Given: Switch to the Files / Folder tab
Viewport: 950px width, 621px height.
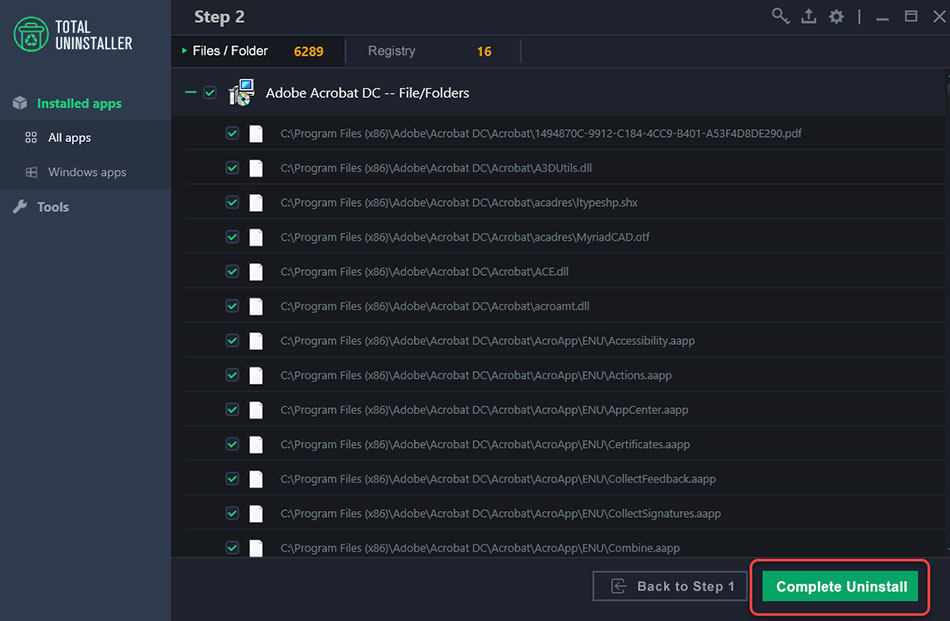Looking at the screenshot, I should [257, 51].
